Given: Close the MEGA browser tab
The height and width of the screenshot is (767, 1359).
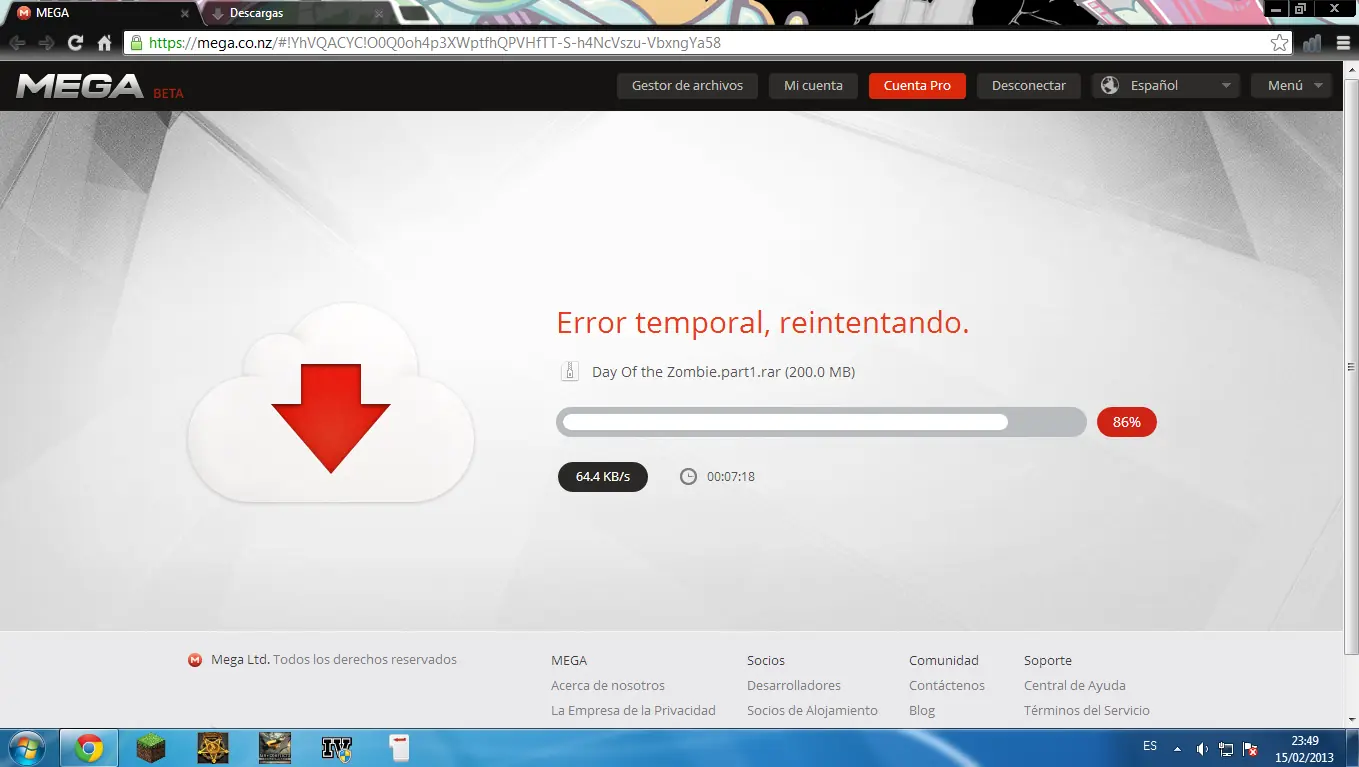Looking at the screenshot, I should coord(184,14).
